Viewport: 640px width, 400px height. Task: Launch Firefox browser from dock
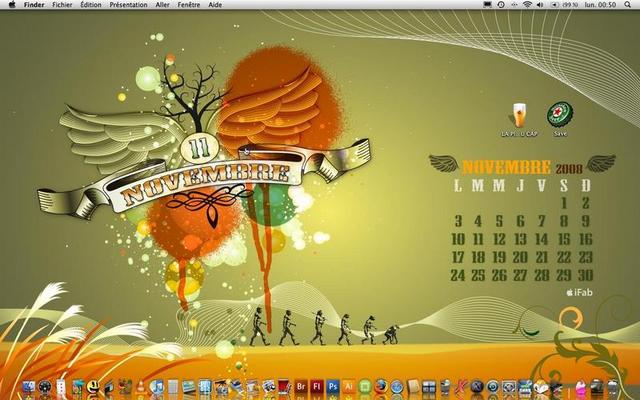click(380, 386)
